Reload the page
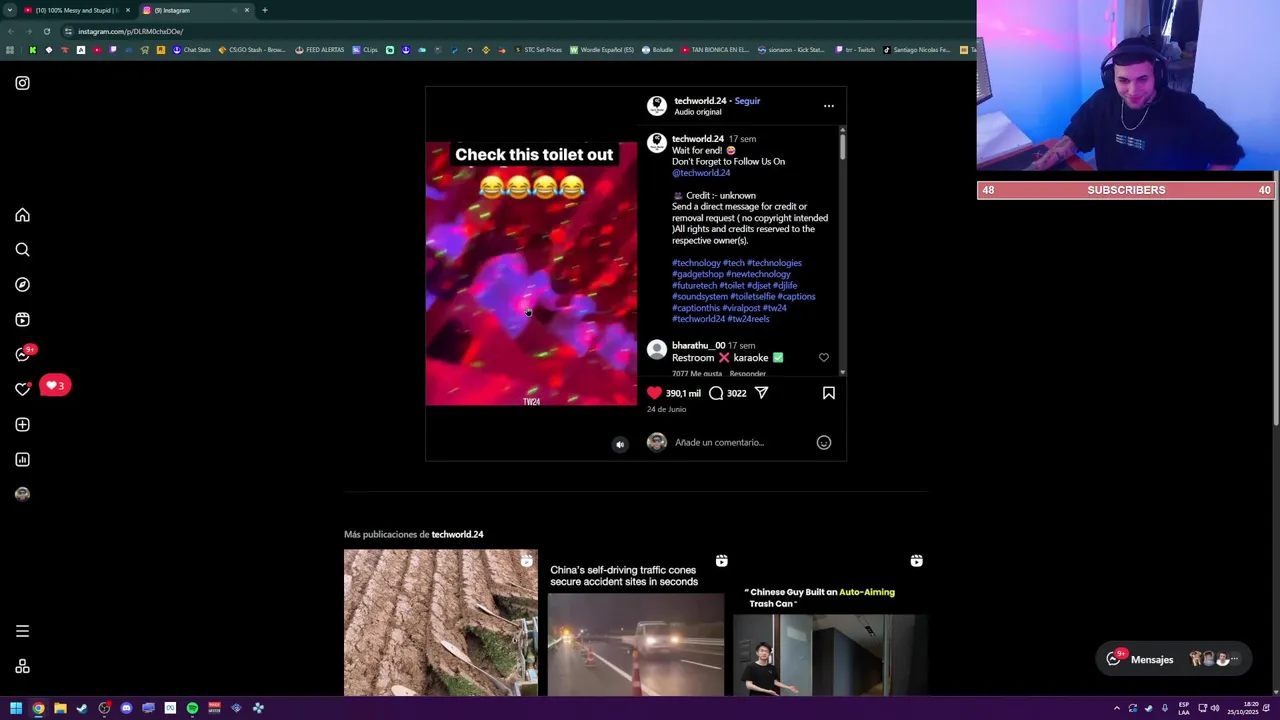The height and width of the screenshot is (720, 1280). 46,31
